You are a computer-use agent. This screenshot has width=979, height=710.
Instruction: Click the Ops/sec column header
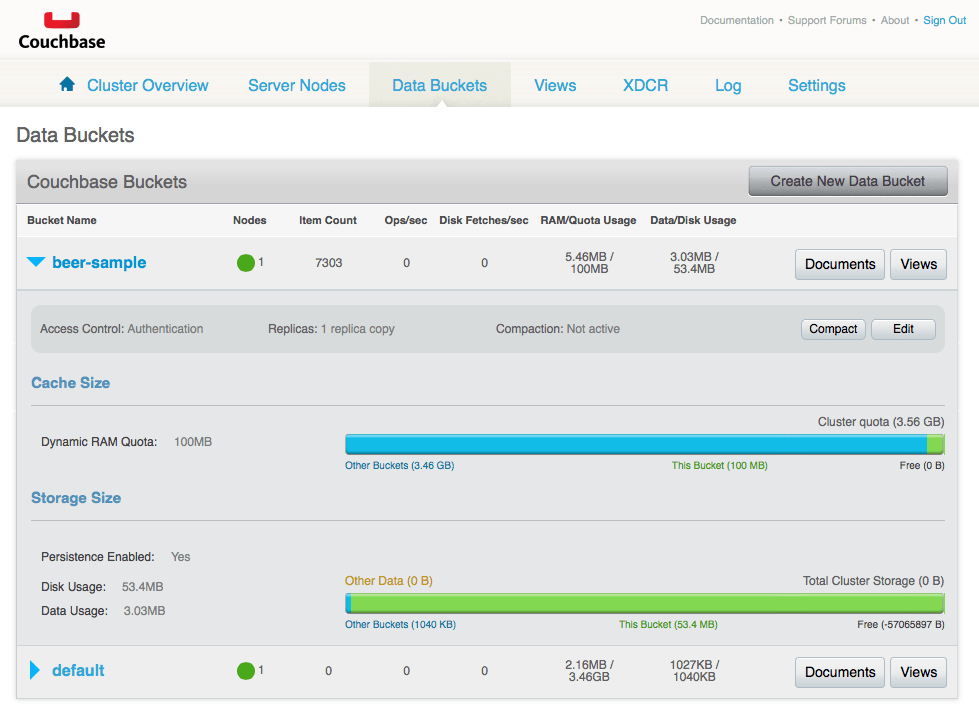406,220
